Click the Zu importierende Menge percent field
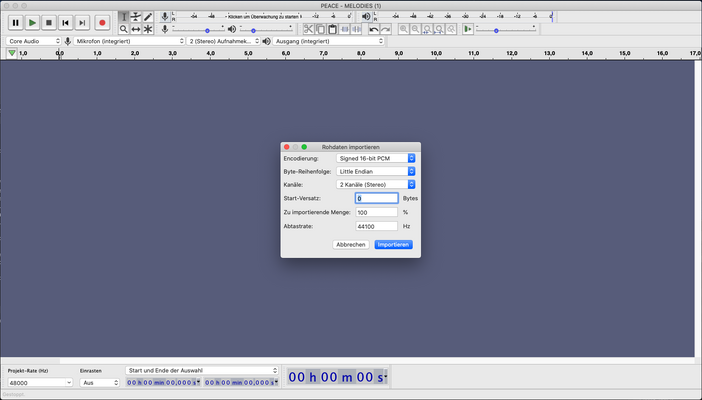 pos(377,212)
